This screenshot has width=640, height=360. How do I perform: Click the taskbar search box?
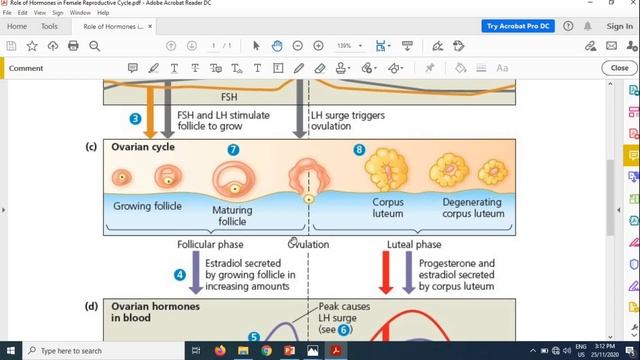pos(103,351)
